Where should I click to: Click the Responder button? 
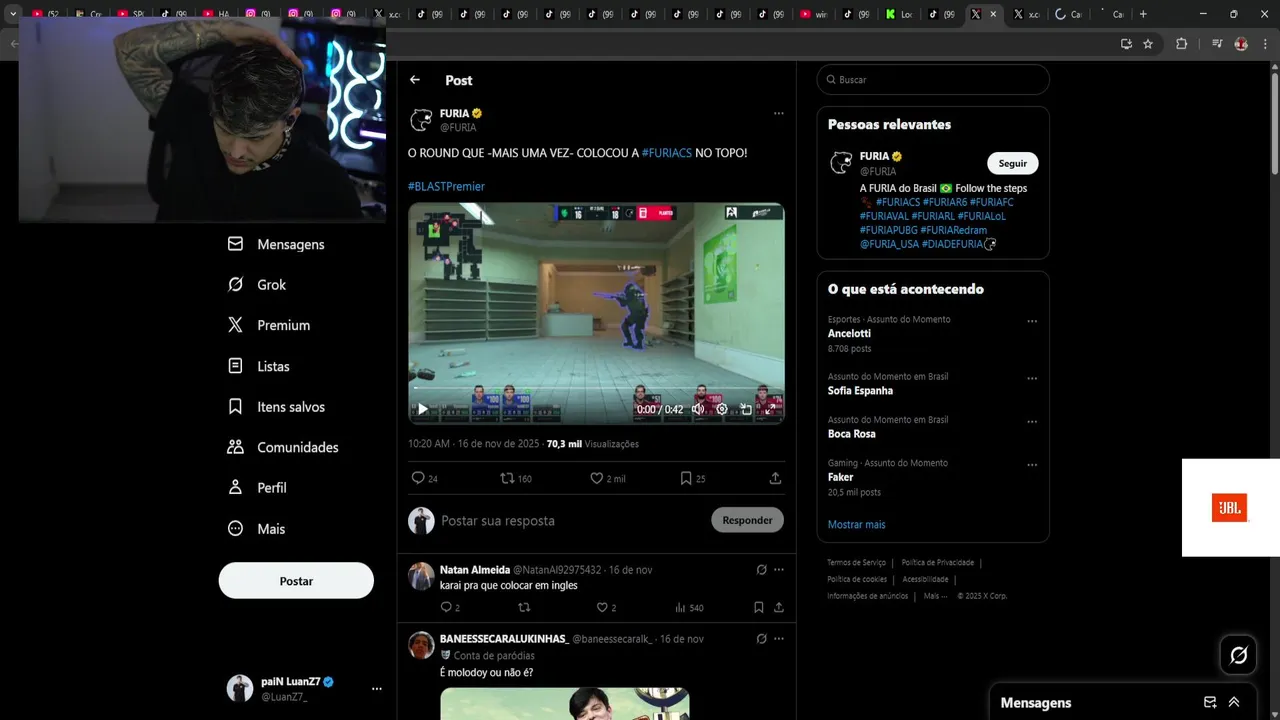pyautogui.click(x=747, y=520)
